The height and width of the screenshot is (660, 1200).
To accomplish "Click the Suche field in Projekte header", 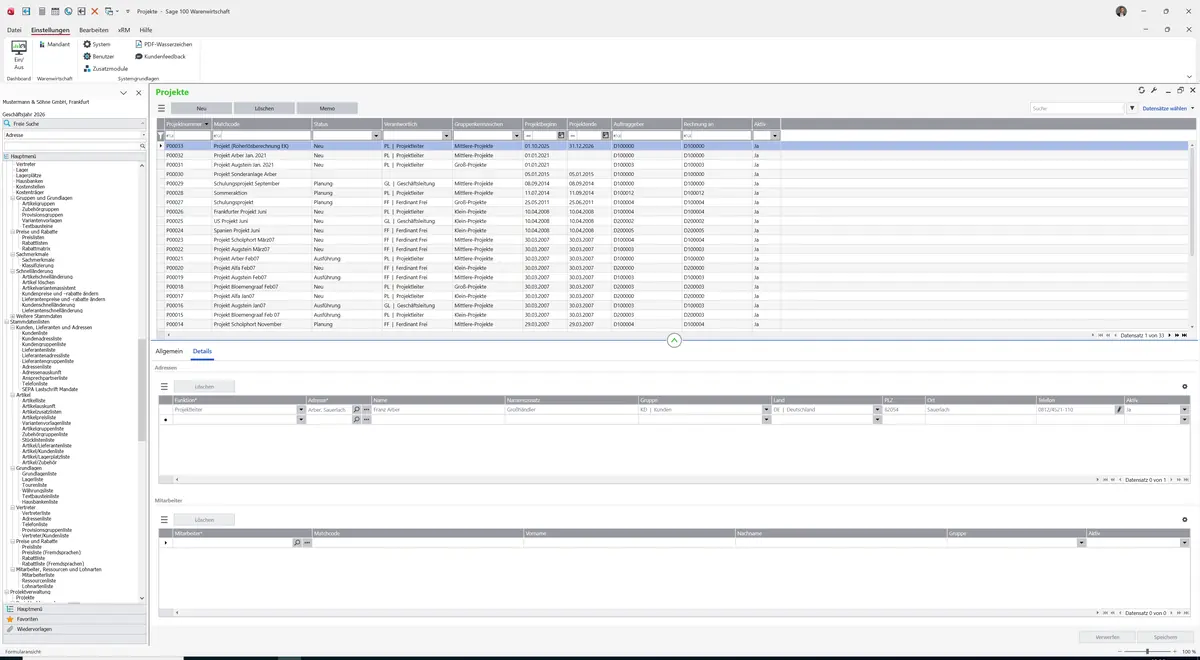I will [x=1078, y=108].
